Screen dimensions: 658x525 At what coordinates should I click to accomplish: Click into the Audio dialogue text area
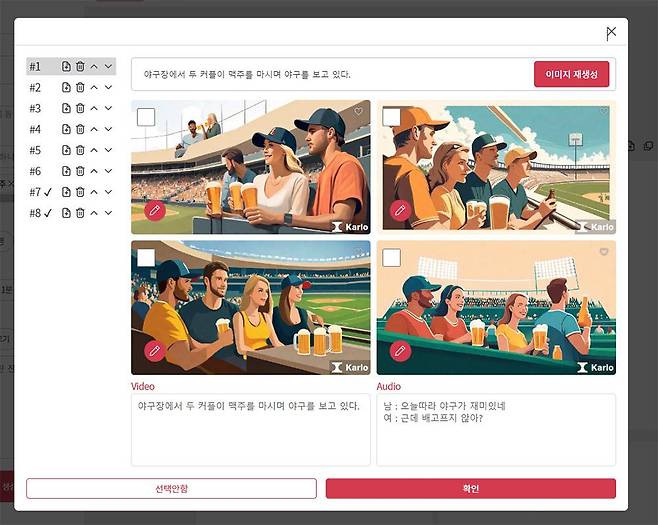click(x=496, y=430)
